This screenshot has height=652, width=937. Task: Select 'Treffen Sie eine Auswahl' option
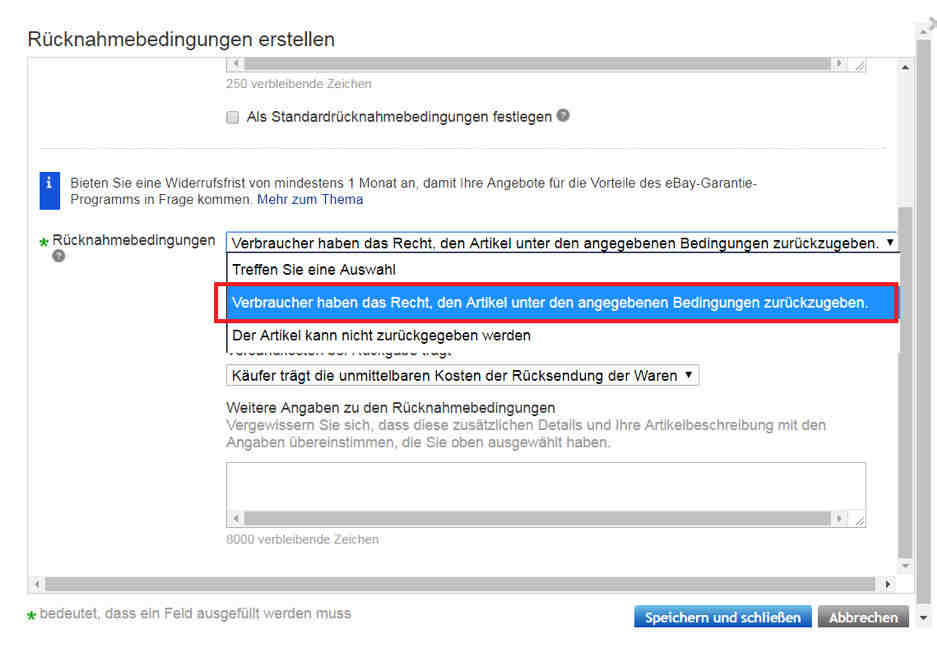tap(562, 270)
